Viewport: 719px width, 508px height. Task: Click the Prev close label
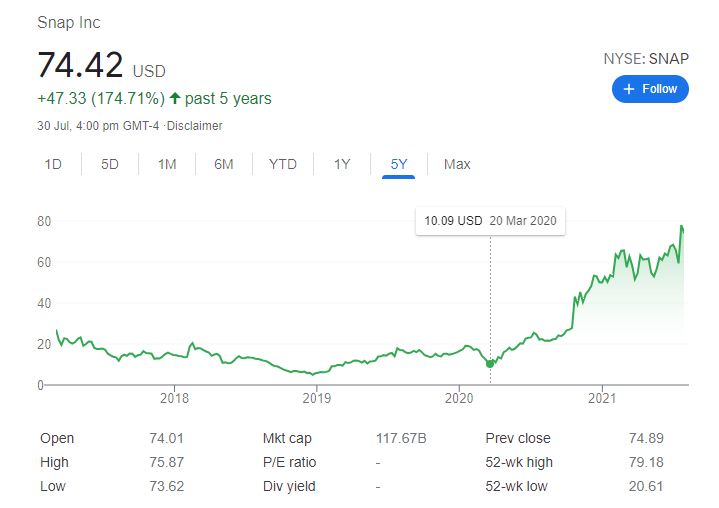click(x=518, y=438)
